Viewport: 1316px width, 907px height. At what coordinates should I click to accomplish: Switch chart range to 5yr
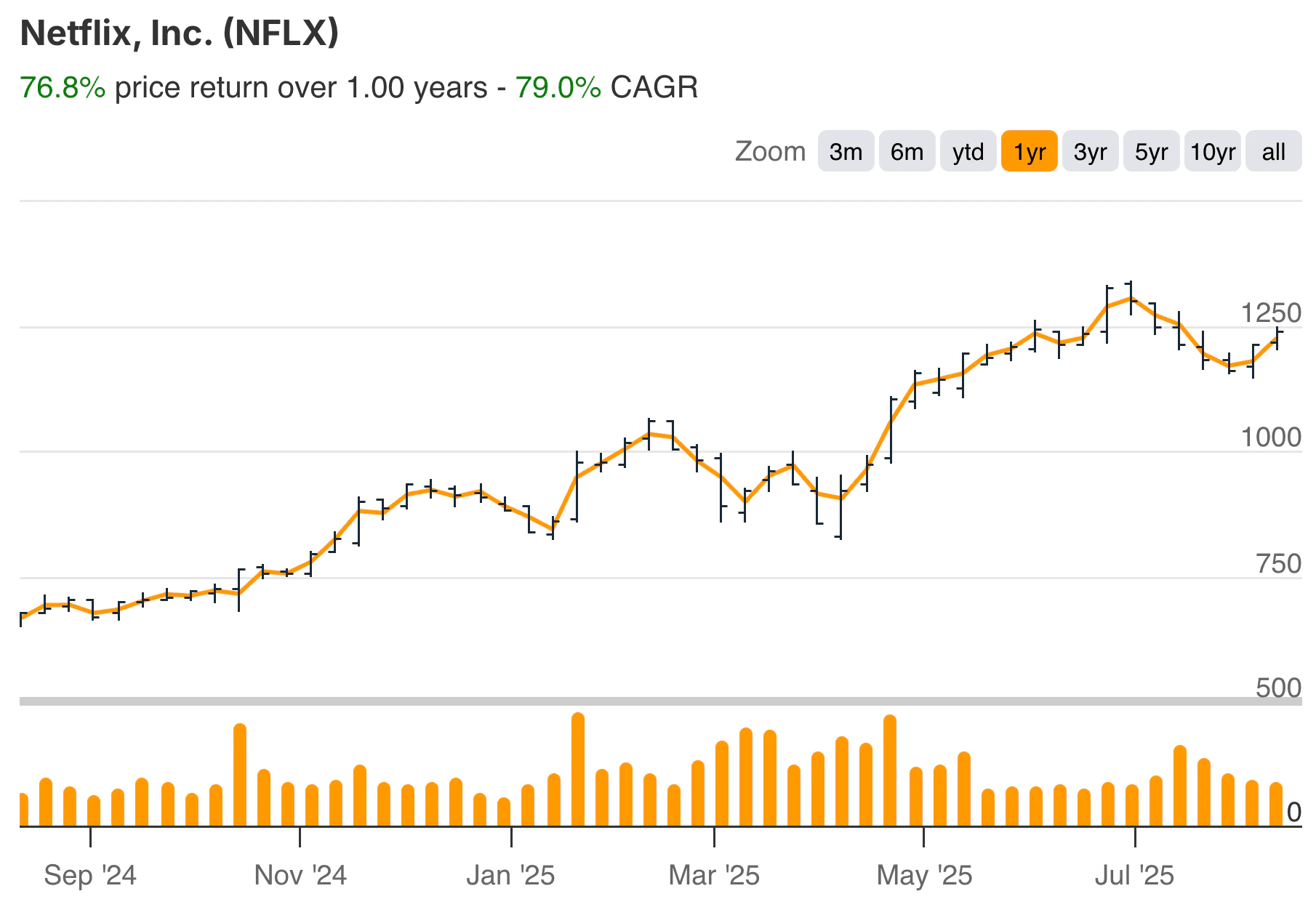tap(1151, 151)
